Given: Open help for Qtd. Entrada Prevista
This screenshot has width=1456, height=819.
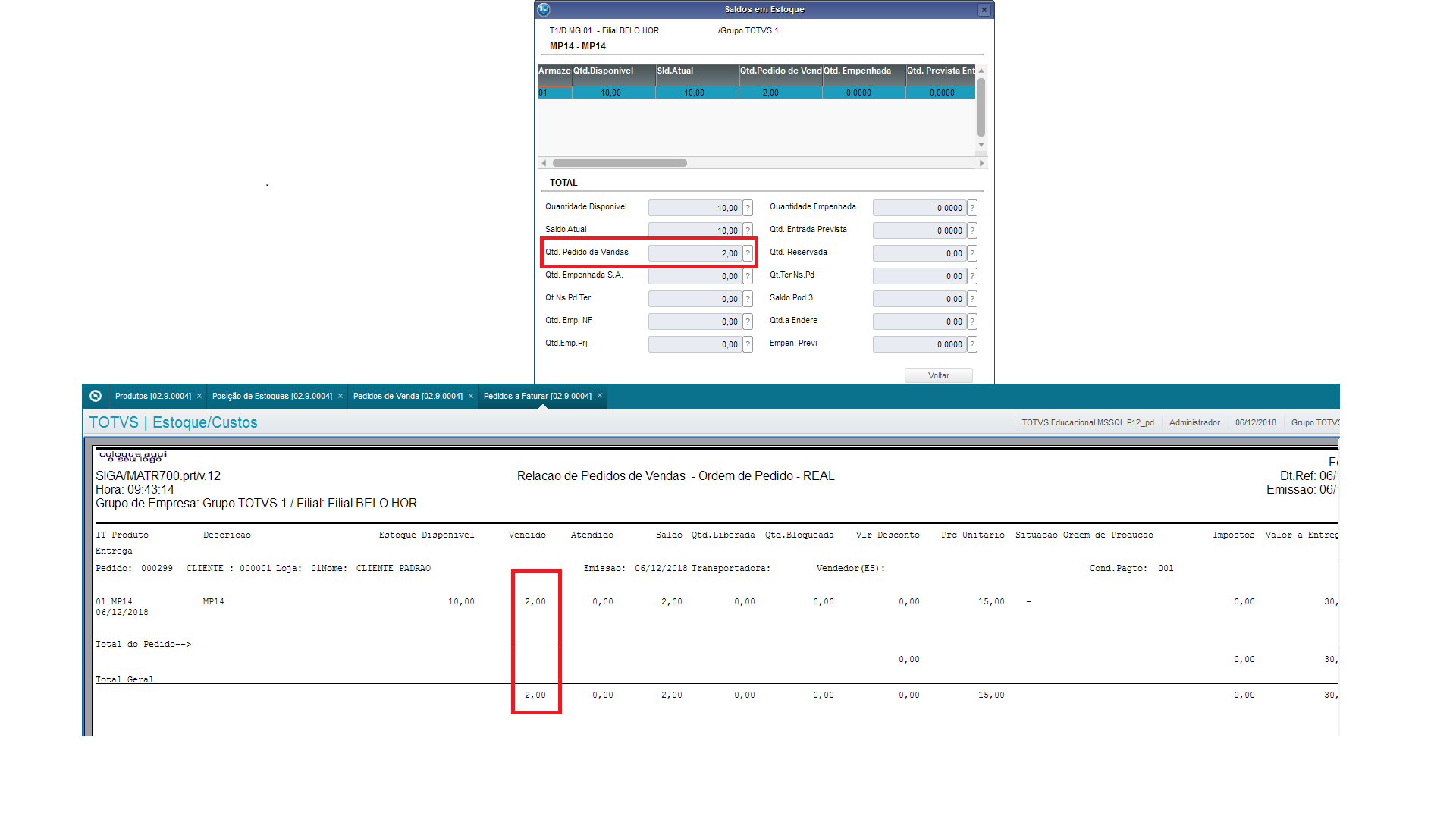Looking at the screenshot, I should [972, 231].
